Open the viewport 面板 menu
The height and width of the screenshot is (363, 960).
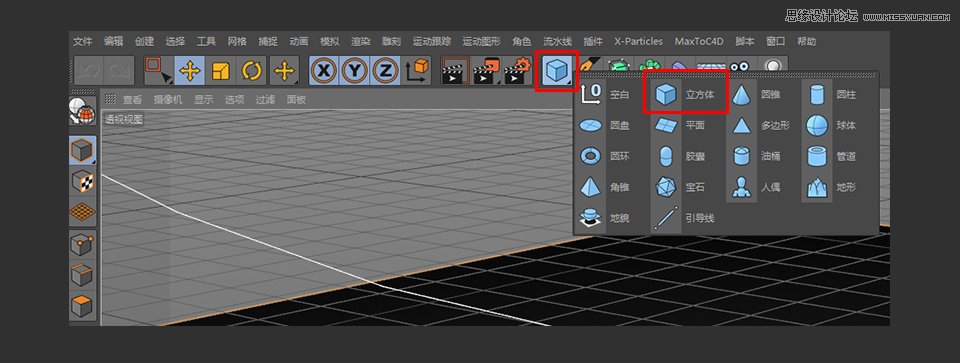tap(296, 100)
